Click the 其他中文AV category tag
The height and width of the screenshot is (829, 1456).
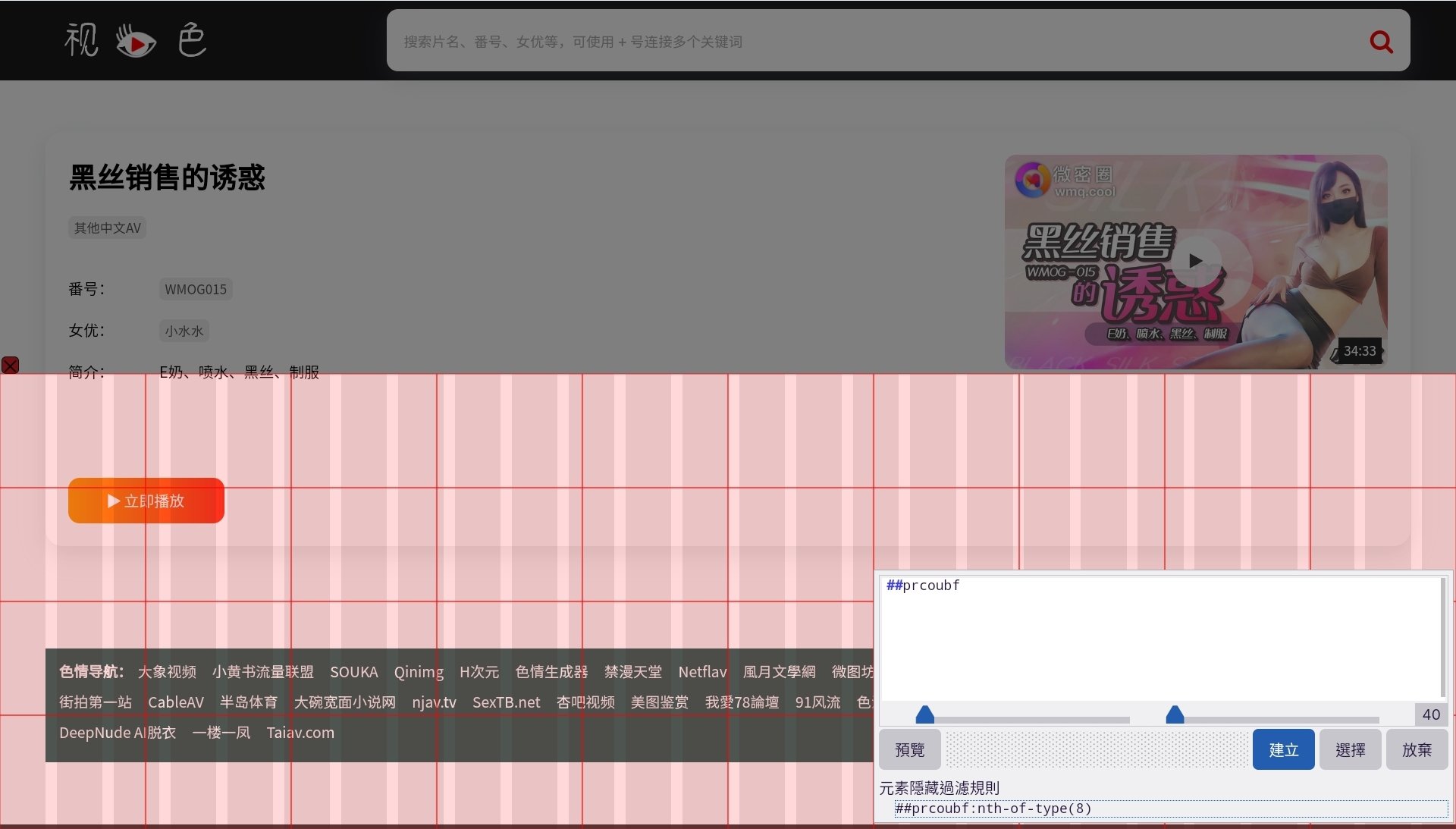(x=106, y=227)
